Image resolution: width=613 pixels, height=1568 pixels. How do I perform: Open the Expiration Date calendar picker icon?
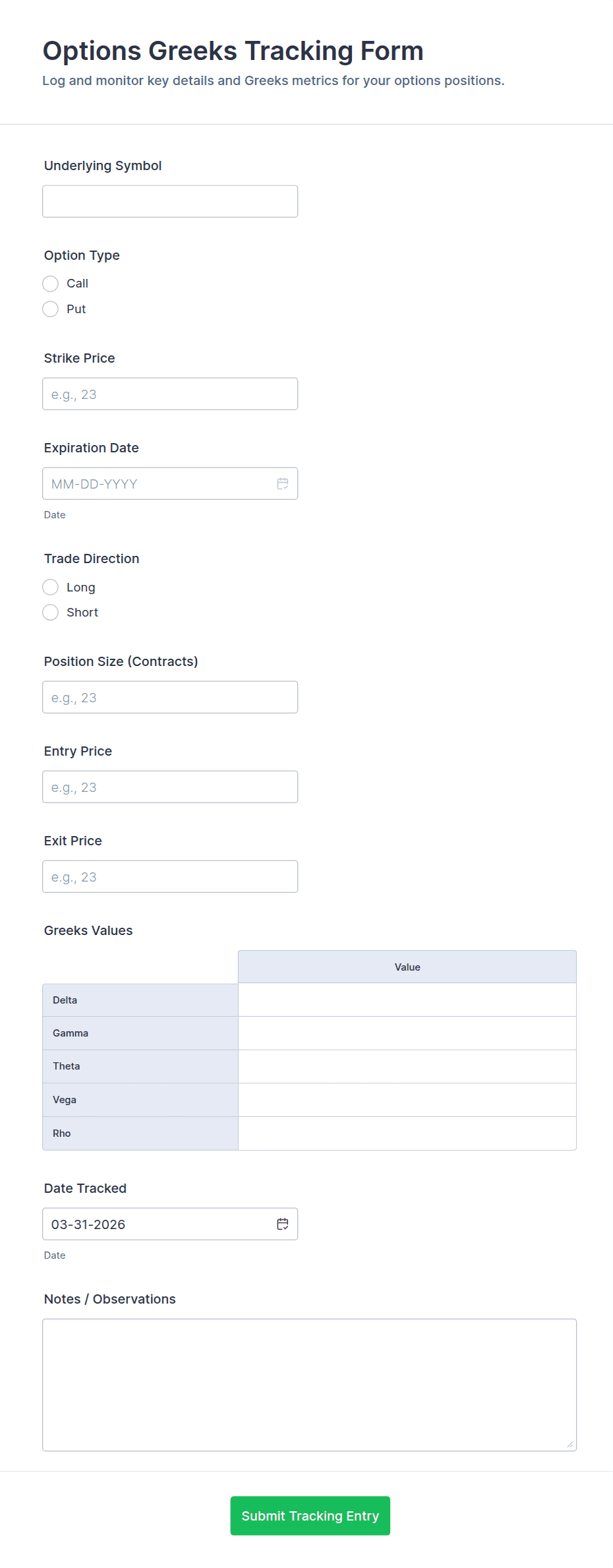coord(283,484)
